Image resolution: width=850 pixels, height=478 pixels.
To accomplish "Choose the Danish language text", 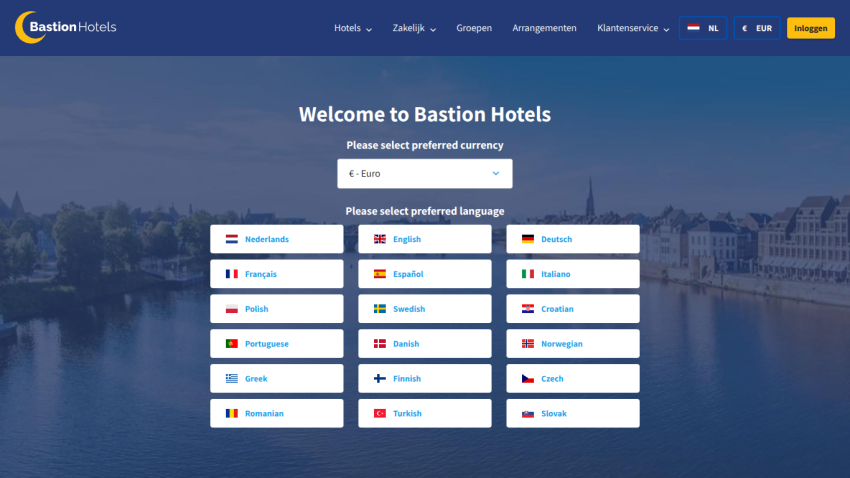I will click(406, 344).
